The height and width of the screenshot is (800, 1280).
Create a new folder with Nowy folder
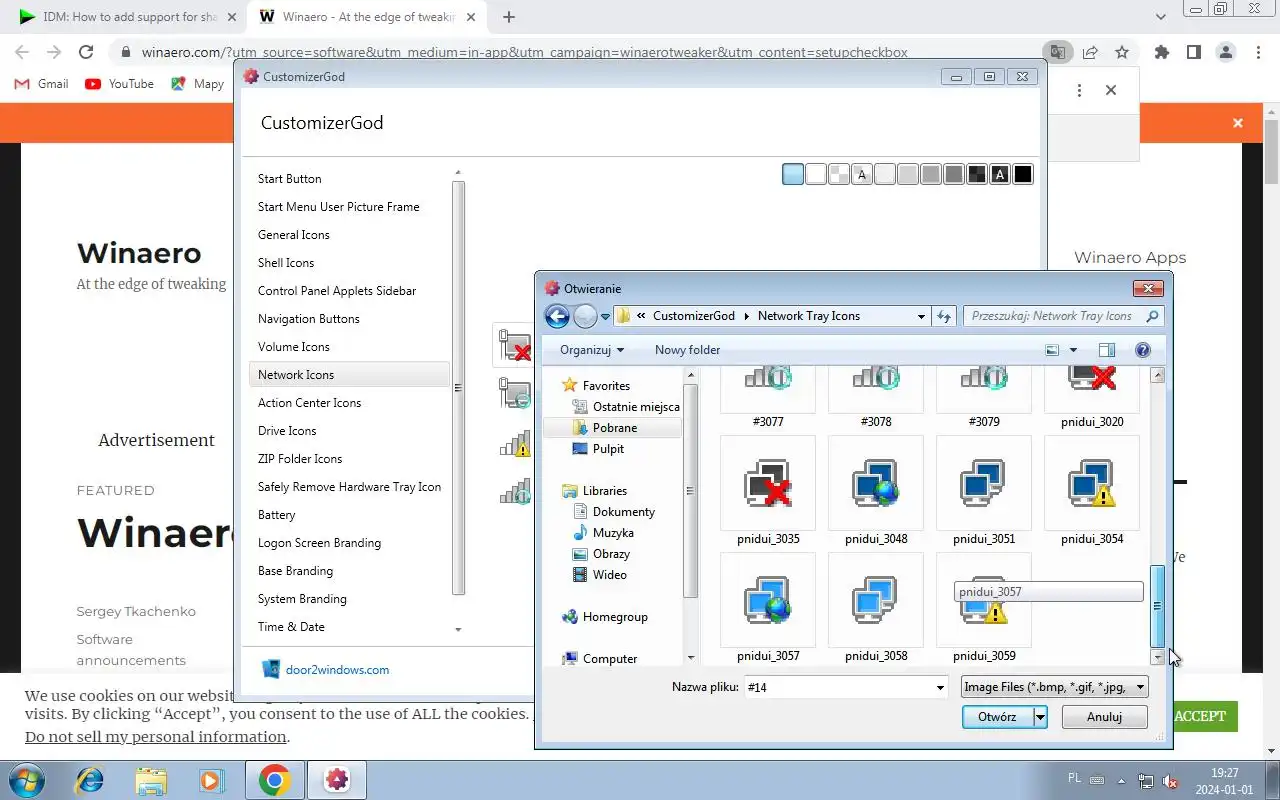click(687, 350)
